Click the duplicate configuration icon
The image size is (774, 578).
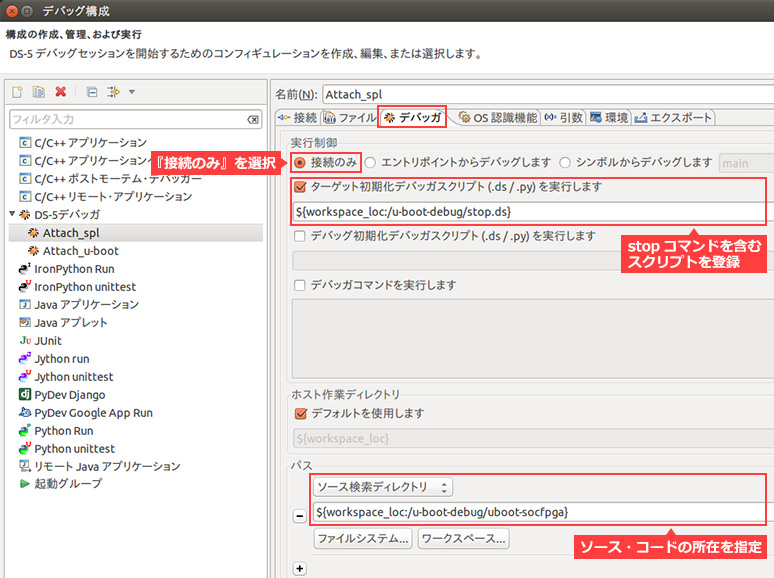38,92
